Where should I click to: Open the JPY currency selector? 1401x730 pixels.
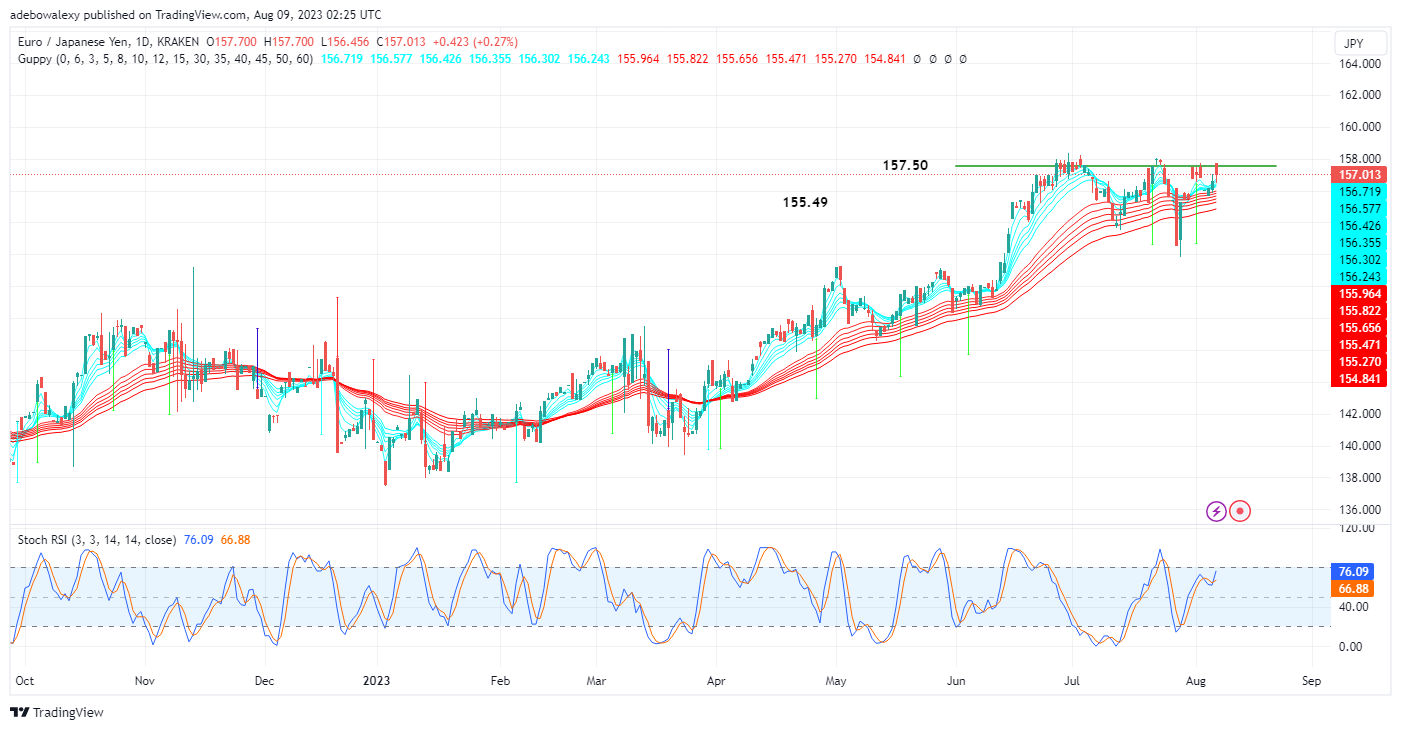click(x=1360, y=43)
